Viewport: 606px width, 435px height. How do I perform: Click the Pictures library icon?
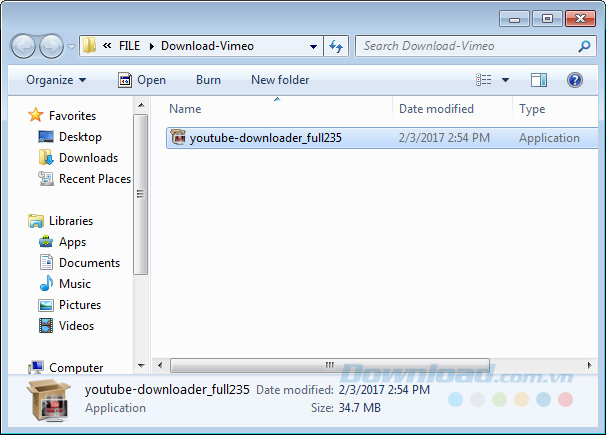46,305
